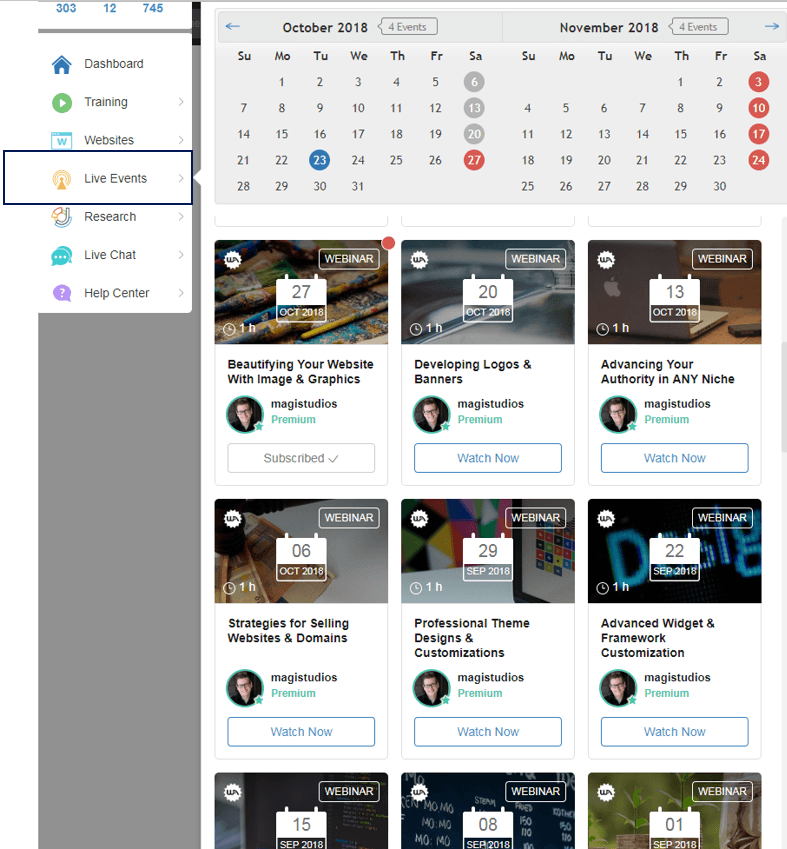Viewport: 787px width, 849px height.
Task: Expand the Websites submenu chevron
Action: click(181, 140)
